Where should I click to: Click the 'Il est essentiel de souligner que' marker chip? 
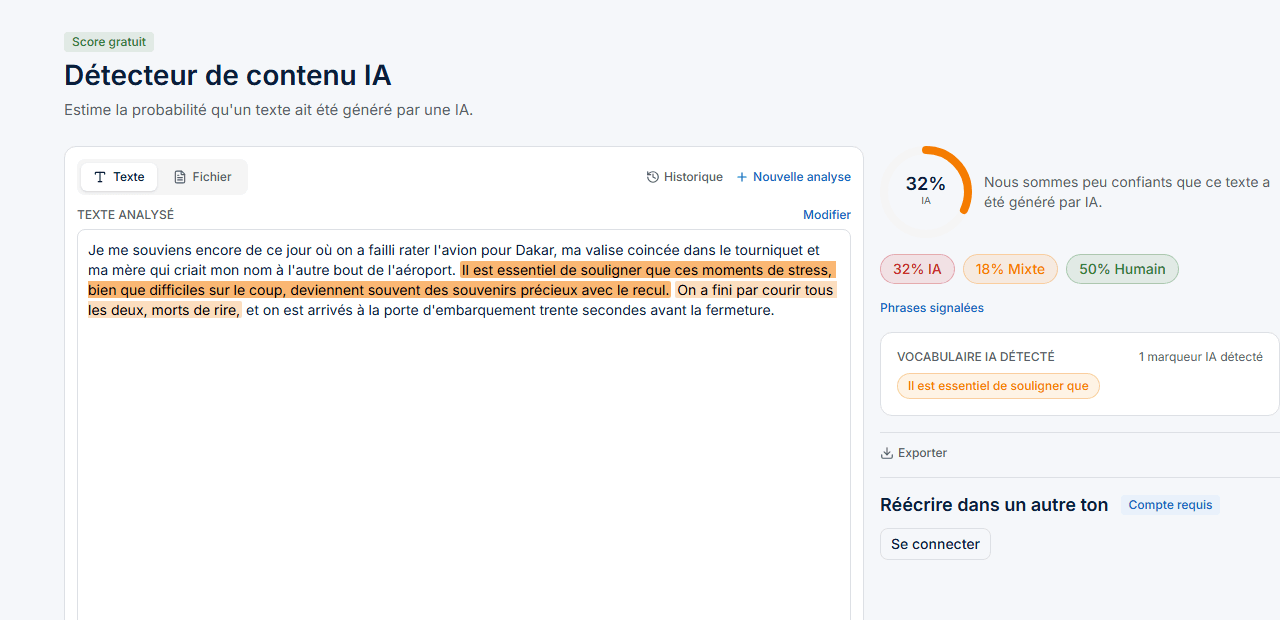[998, 386]
